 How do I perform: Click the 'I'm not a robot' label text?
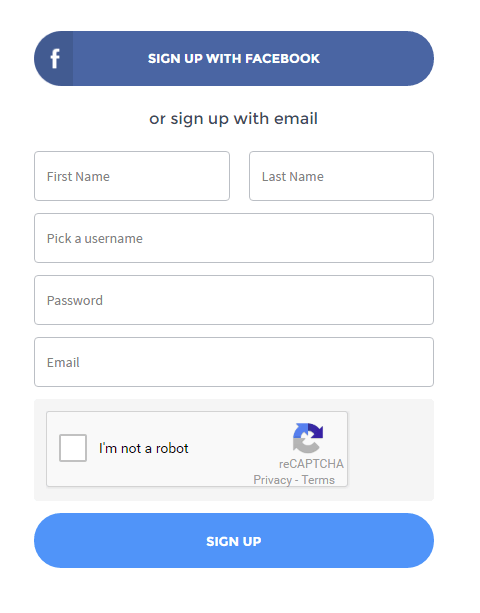point(143,448)
